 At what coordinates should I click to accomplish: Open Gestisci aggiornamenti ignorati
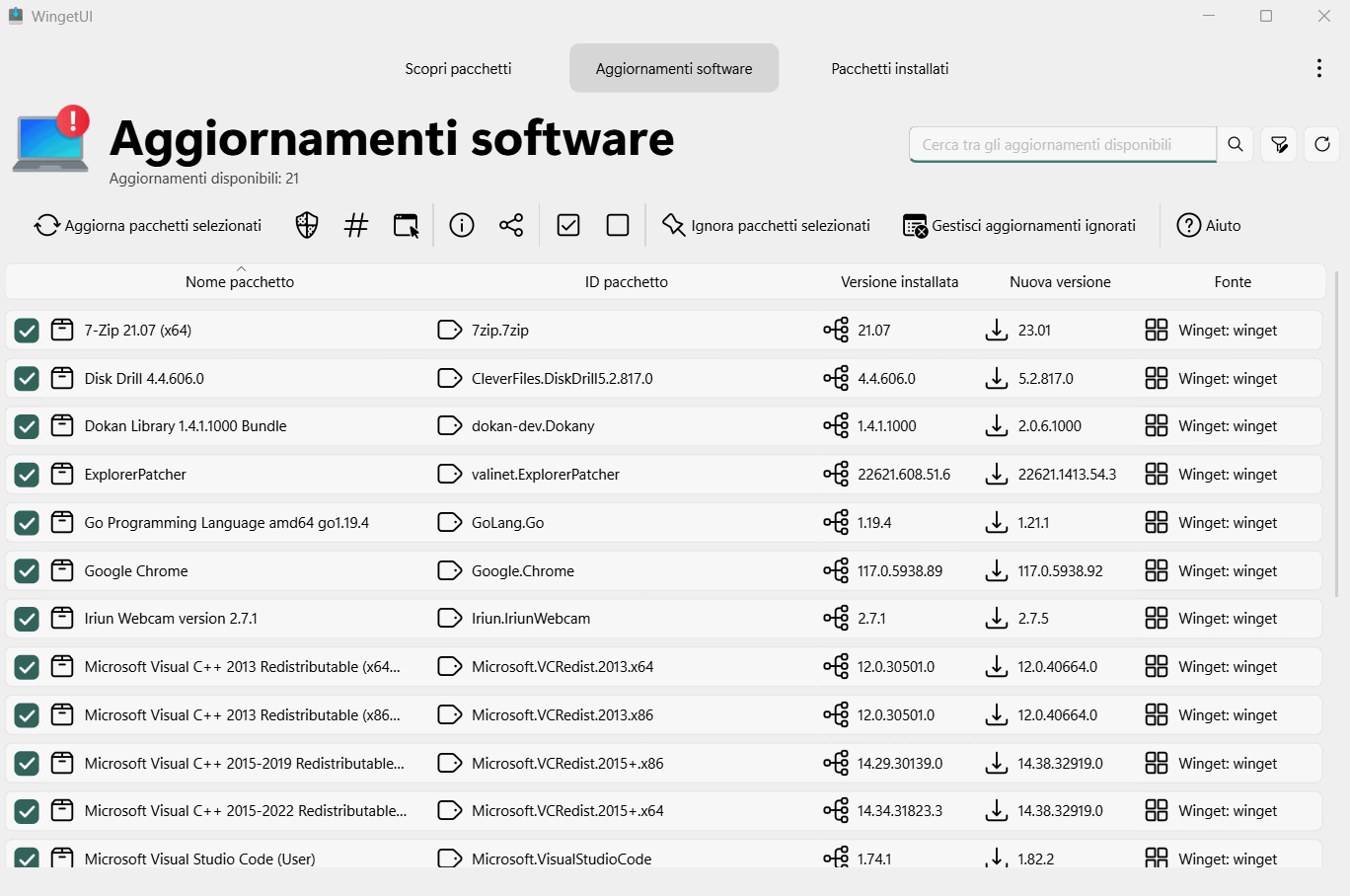[1019, 225]
